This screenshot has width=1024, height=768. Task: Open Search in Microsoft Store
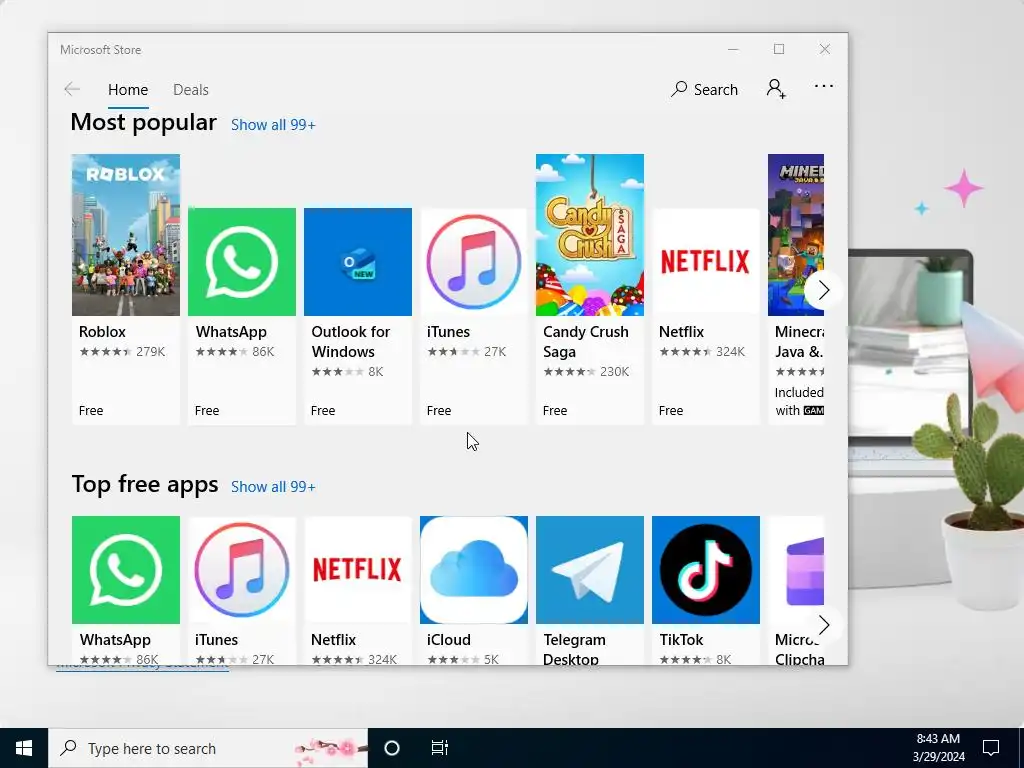[704, 89]
